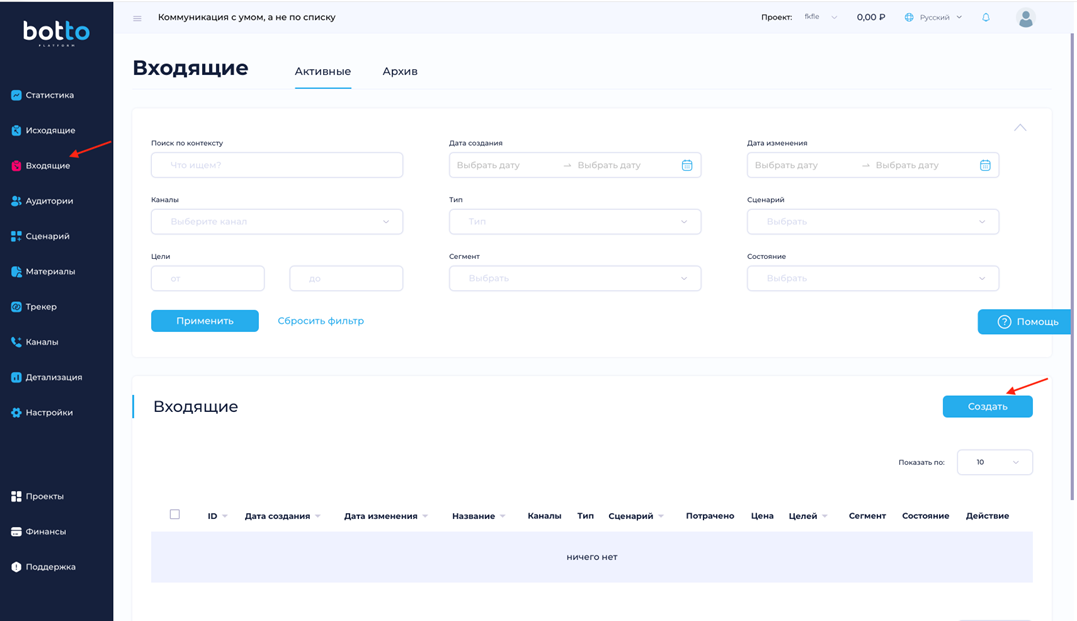Viewport: 1077px width, 621px height.
Task: Click the notification bell icon
Action: point(985,18)
